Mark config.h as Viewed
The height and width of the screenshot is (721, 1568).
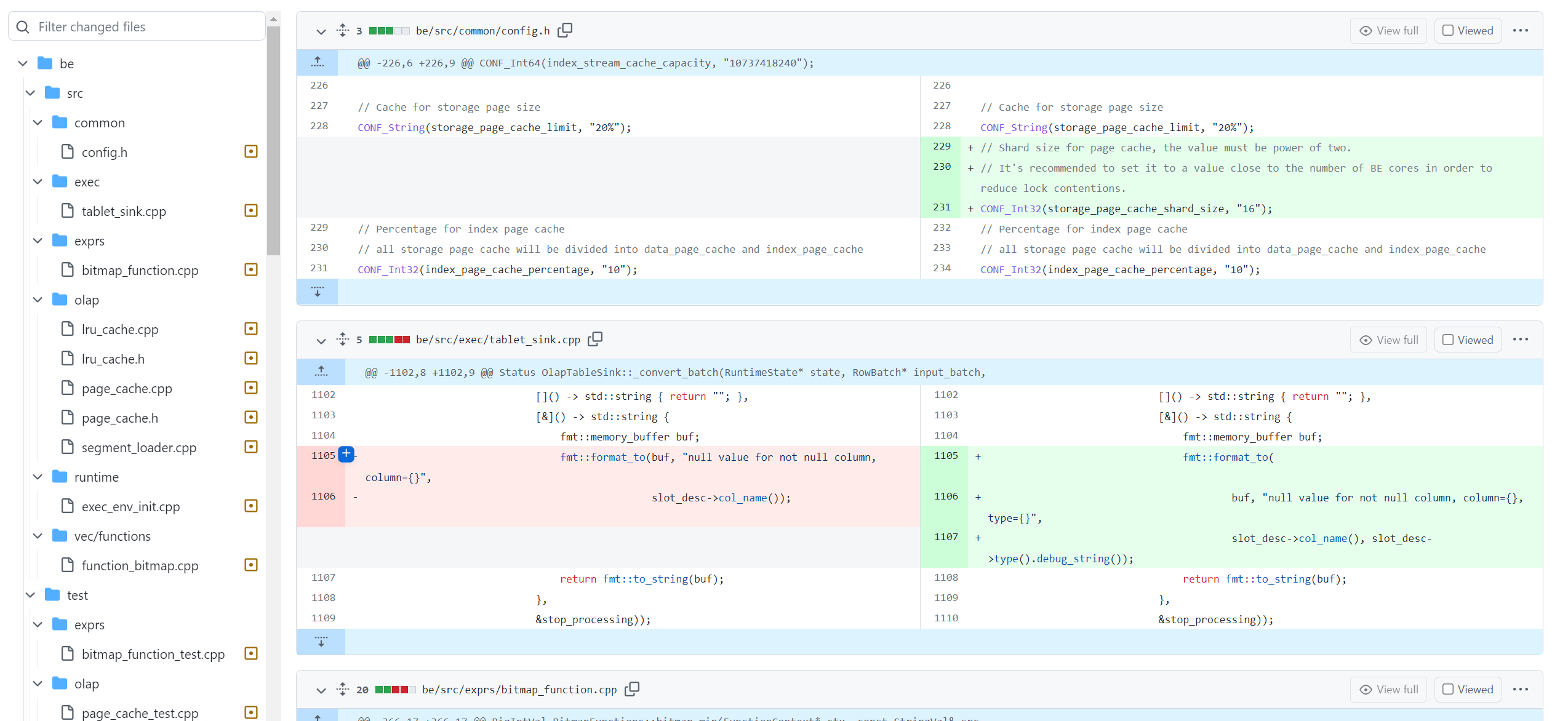point(1468,30)
